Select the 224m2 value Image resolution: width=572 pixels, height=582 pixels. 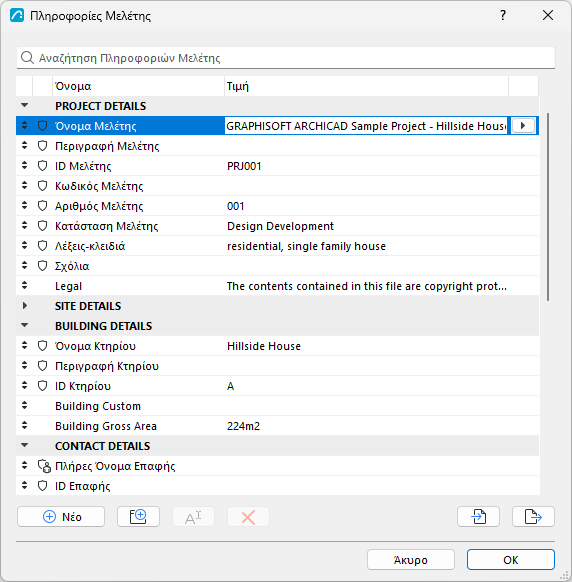point(243,426)
